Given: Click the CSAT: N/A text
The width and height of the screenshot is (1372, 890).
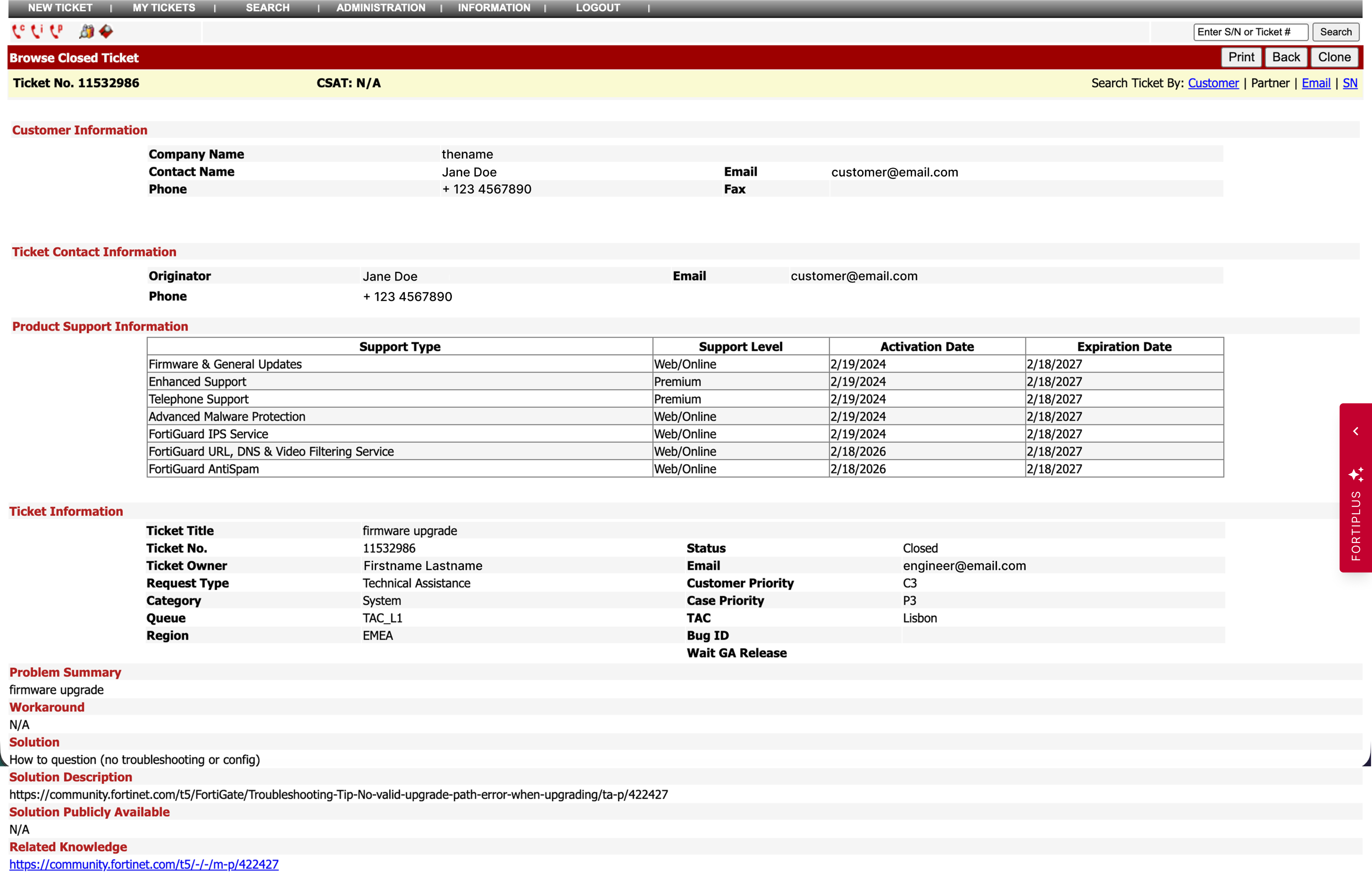Looking at the screenshot, I should (348, 83).
